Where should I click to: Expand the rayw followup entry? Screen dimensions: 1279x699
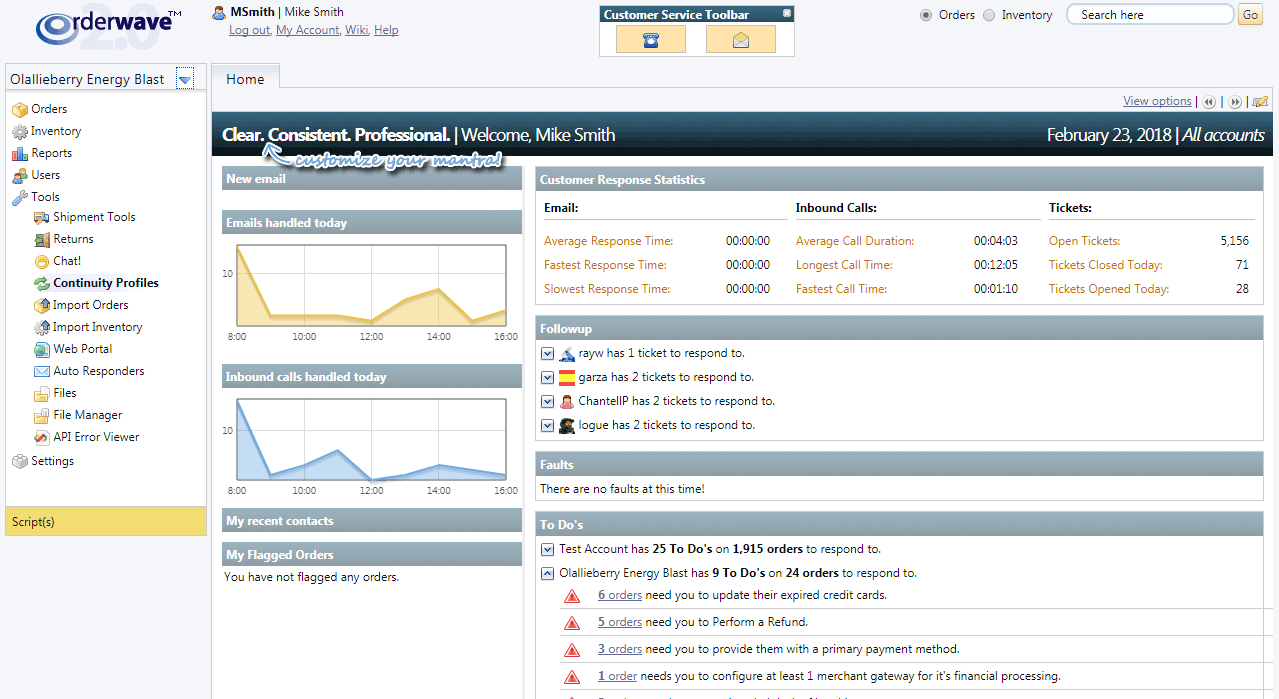click(x=547, y=354)
